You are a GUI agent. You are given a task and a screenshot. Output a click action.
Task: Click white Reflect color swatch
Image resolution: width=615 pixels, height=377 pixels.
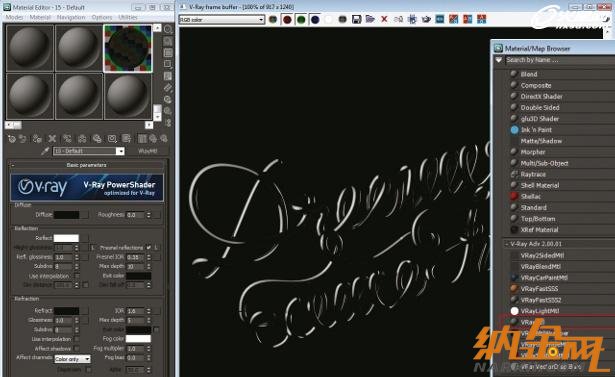(x=66, y=238)
